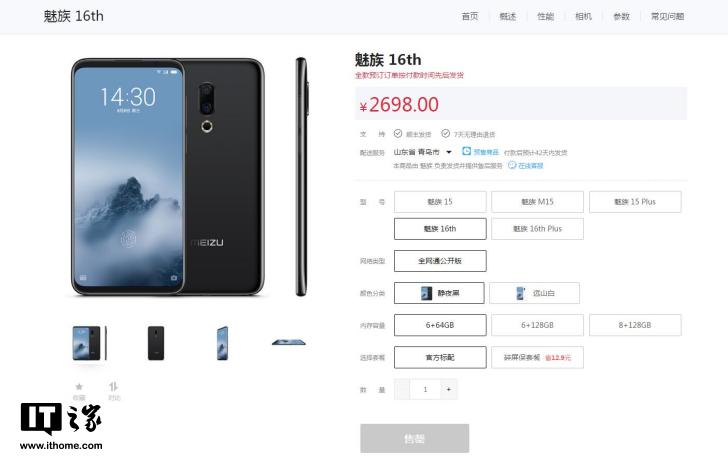Click the star favorite icon below thumbnails
728x469 pixels.
click(79, 386)
